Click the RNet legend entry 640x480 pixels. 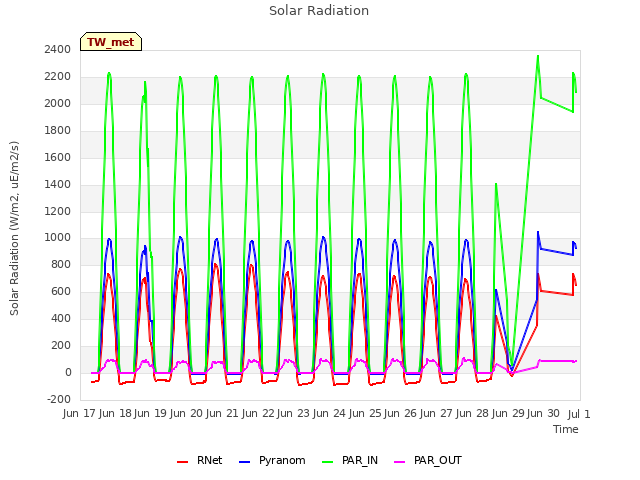(x=200, y=460)
